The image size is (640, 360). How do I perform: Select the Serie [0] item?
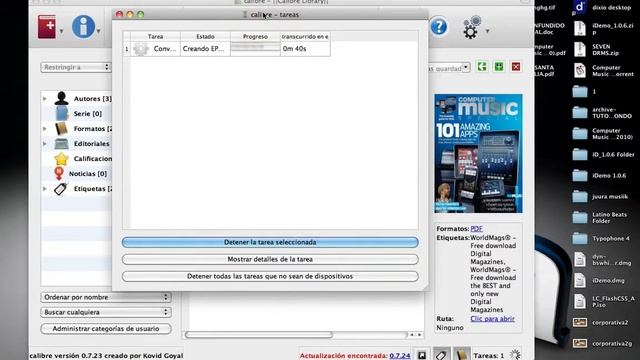[x=87, y=113]
